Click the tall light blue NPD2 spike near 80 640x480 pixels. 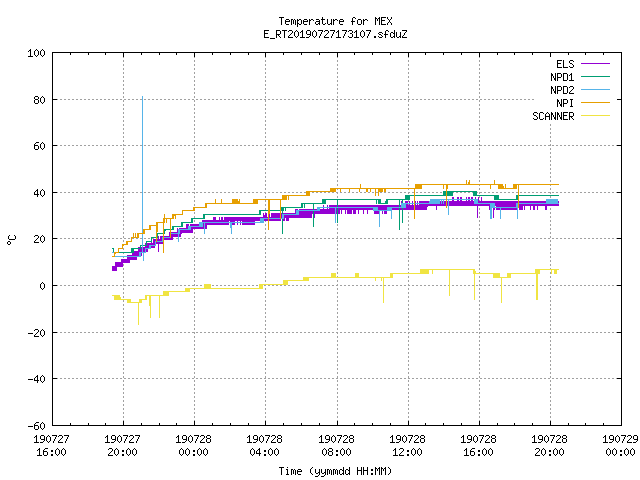pyautogui.click(x=142, y=171)
